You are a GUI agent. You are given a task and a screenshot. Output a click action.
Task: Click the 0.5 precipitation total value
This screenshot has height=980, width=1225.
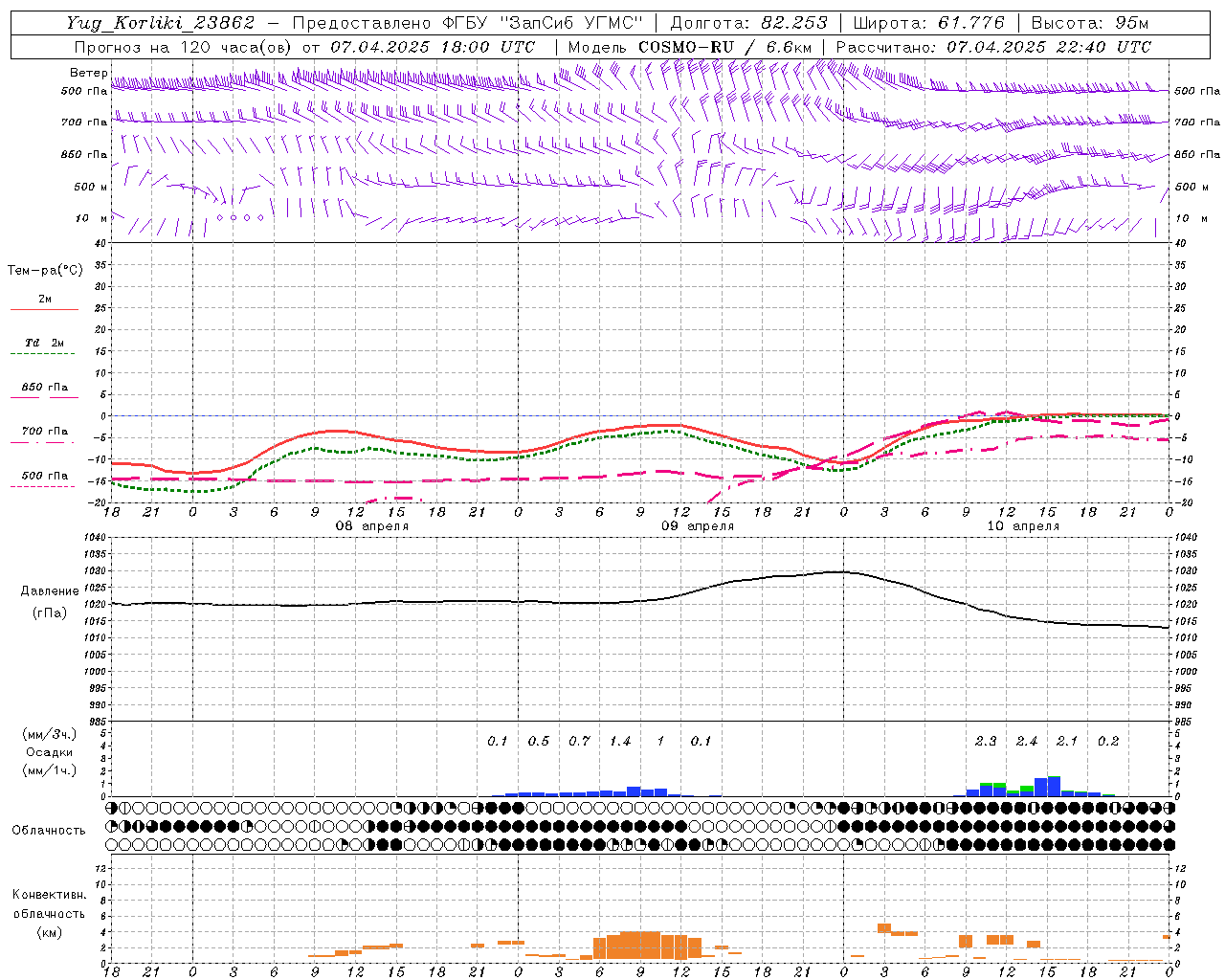[539, 741]
